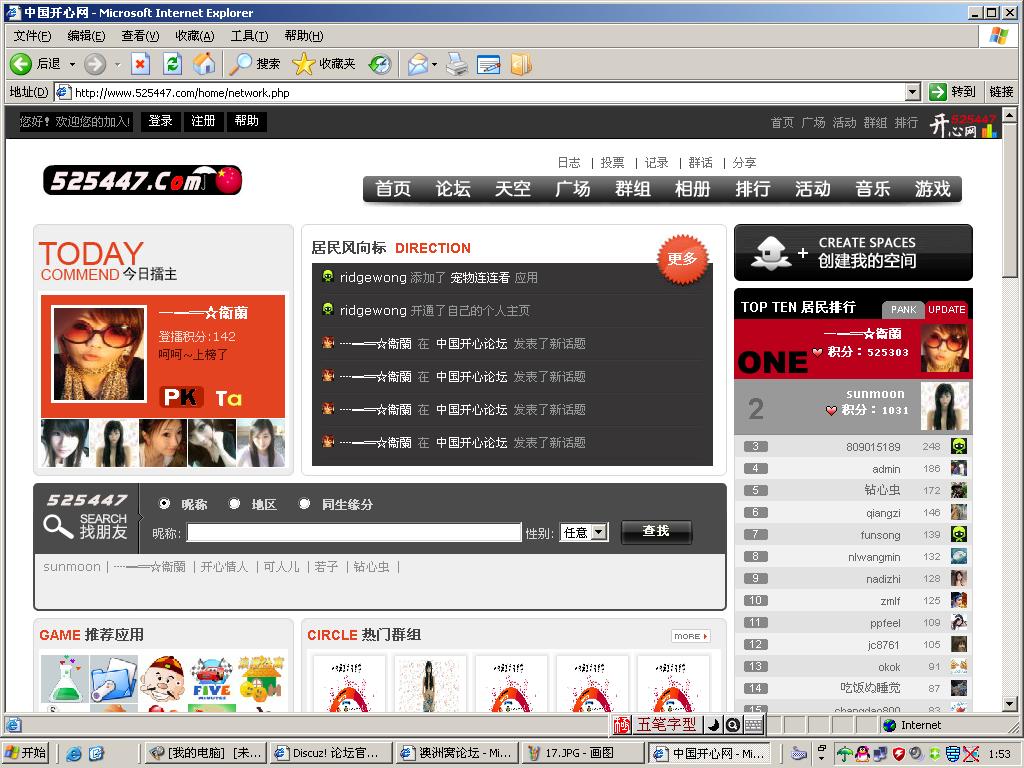Screen dimensions: 1024x768
Task: Open the 文件 menu
Action: 32,35
